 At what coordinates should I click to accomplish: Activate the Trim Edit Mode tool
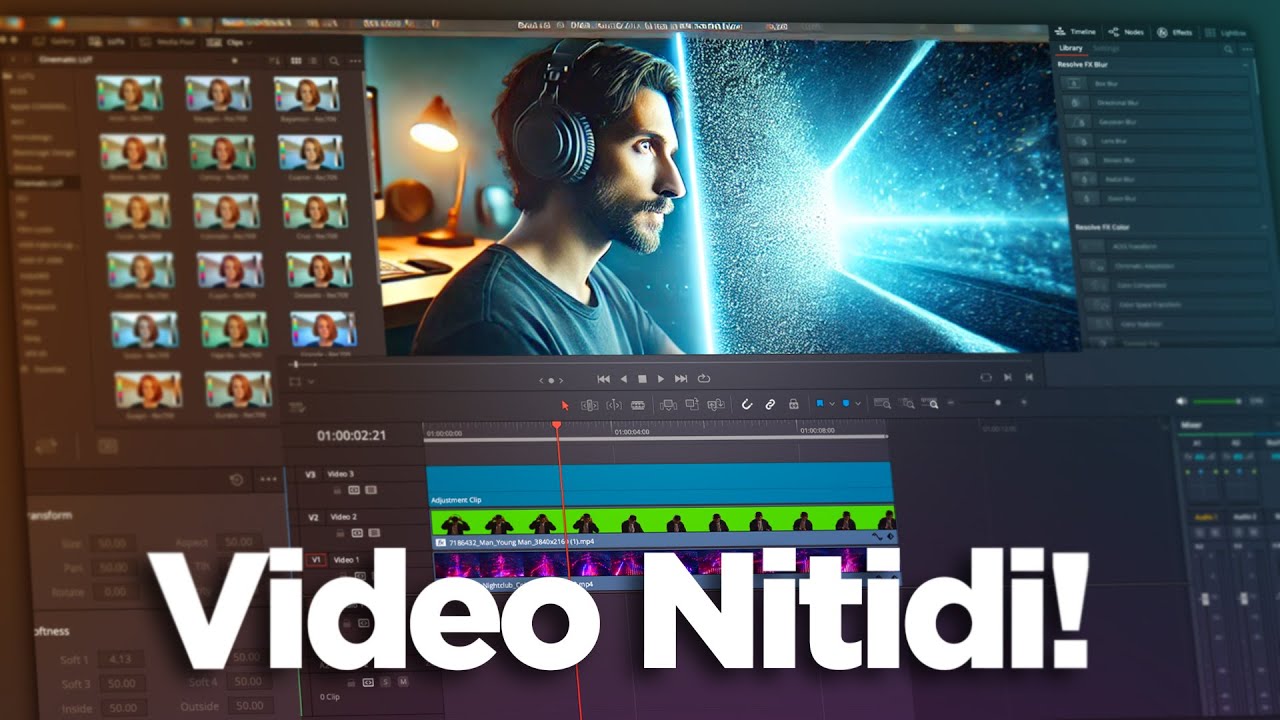tap(590, 405)
